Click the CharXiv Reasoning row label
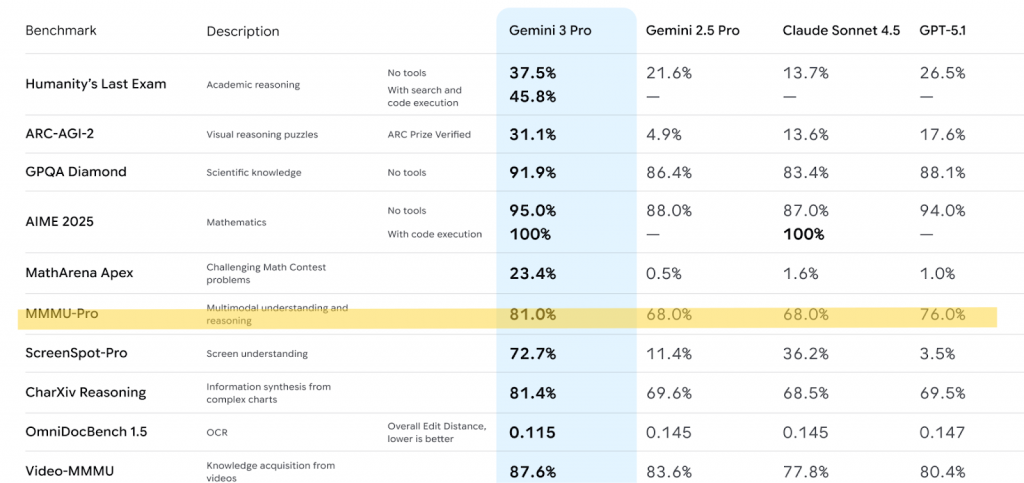The height and width of the screenshot is (483, 1024). [x=86, y=392]
